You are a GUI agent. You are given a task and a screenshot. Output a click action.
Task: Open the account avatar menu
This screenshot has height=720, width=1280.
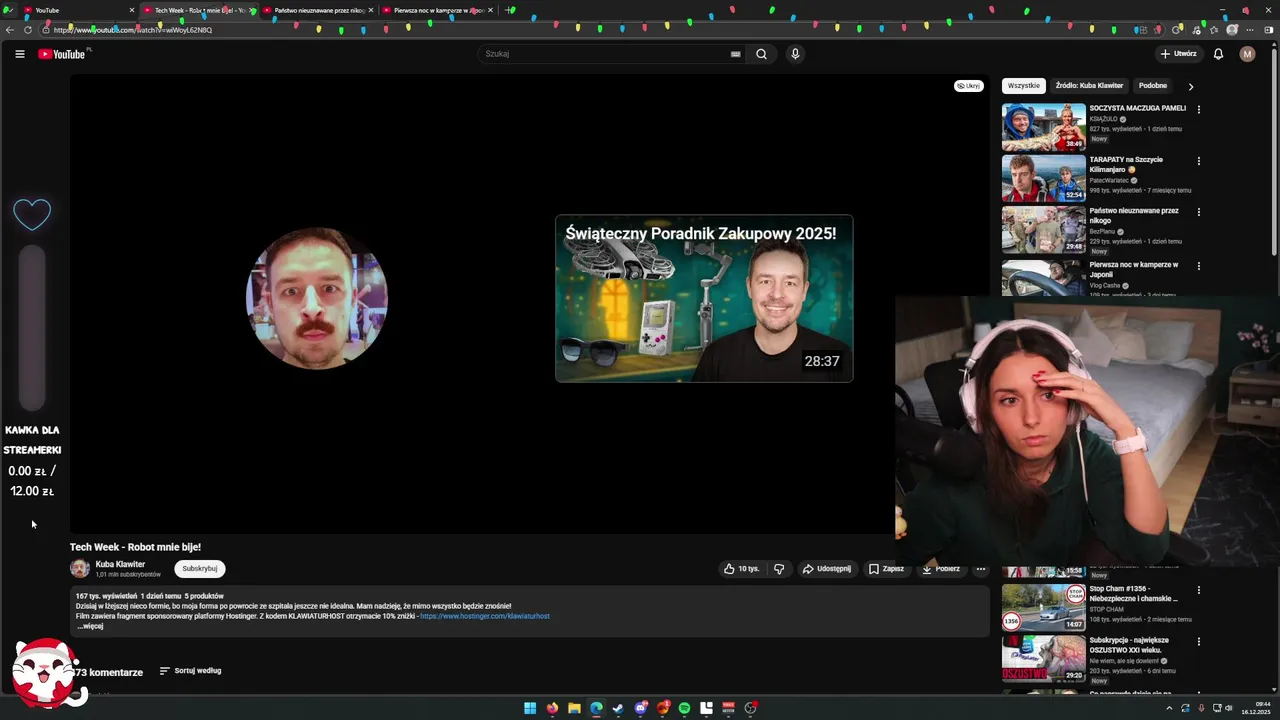(1247, 54)
